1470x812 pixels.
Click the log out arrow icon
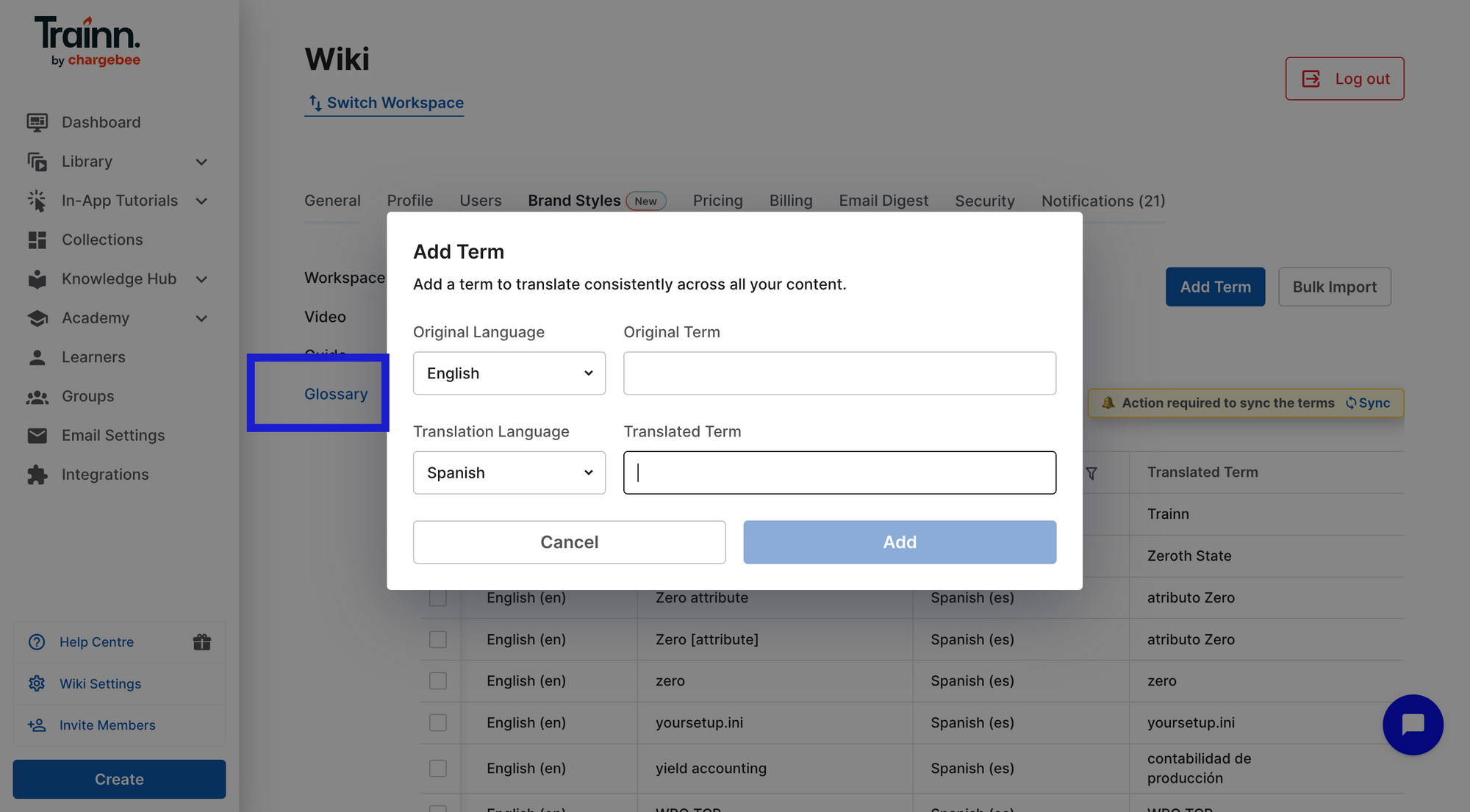click(1311, 79)
